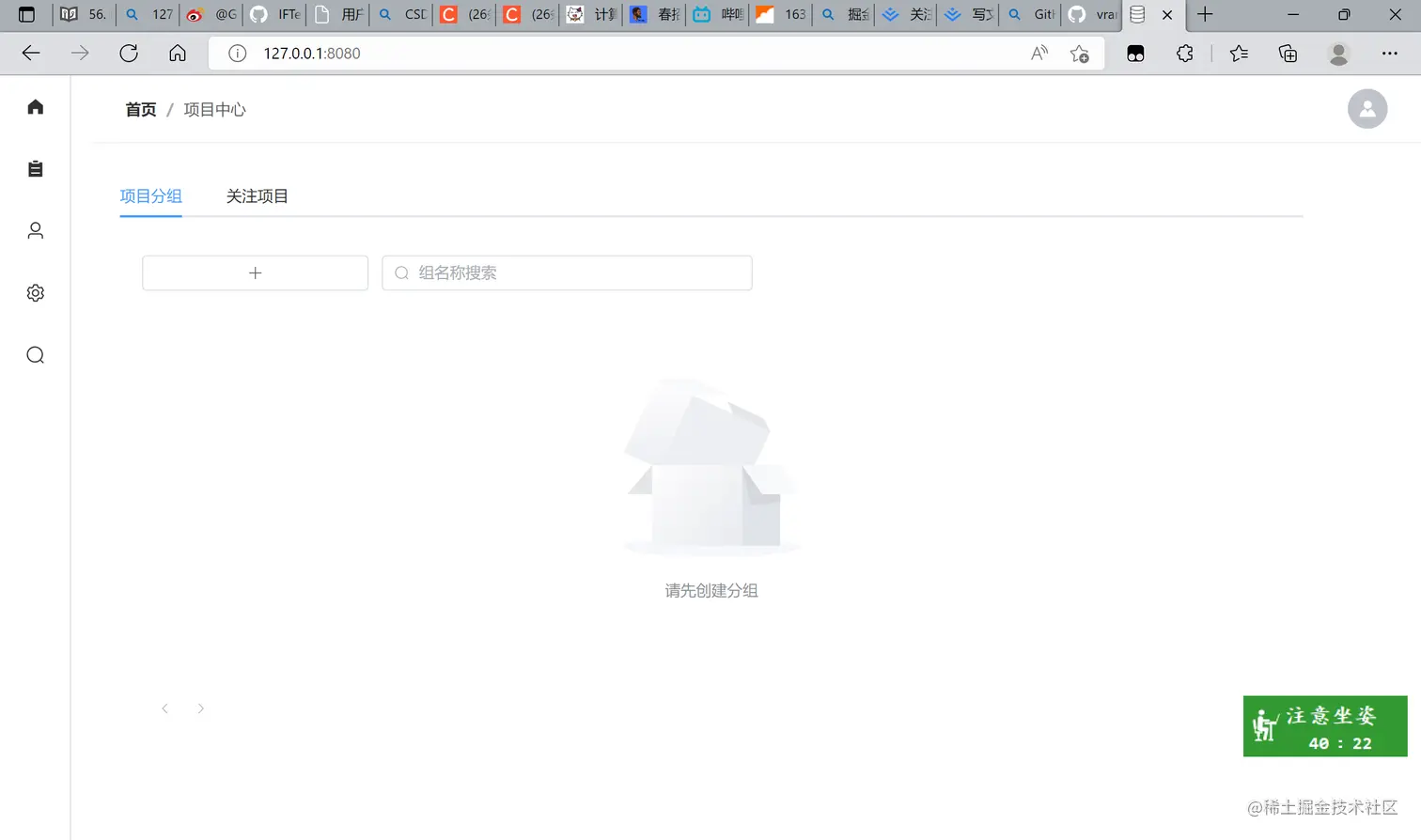
Task: Open a new browser tab with the plus icon
Action: tap(1205, 14)
